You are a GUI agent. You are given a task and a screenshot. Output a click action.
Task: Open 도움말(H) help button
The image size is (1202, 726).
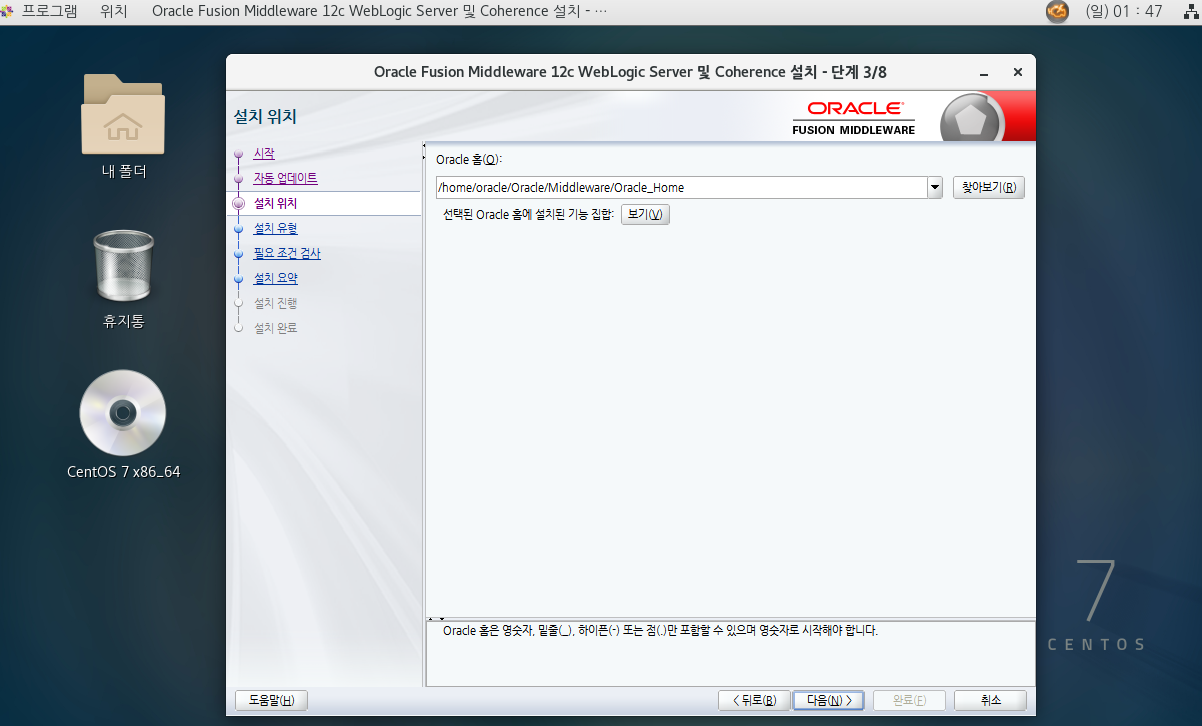271,700
